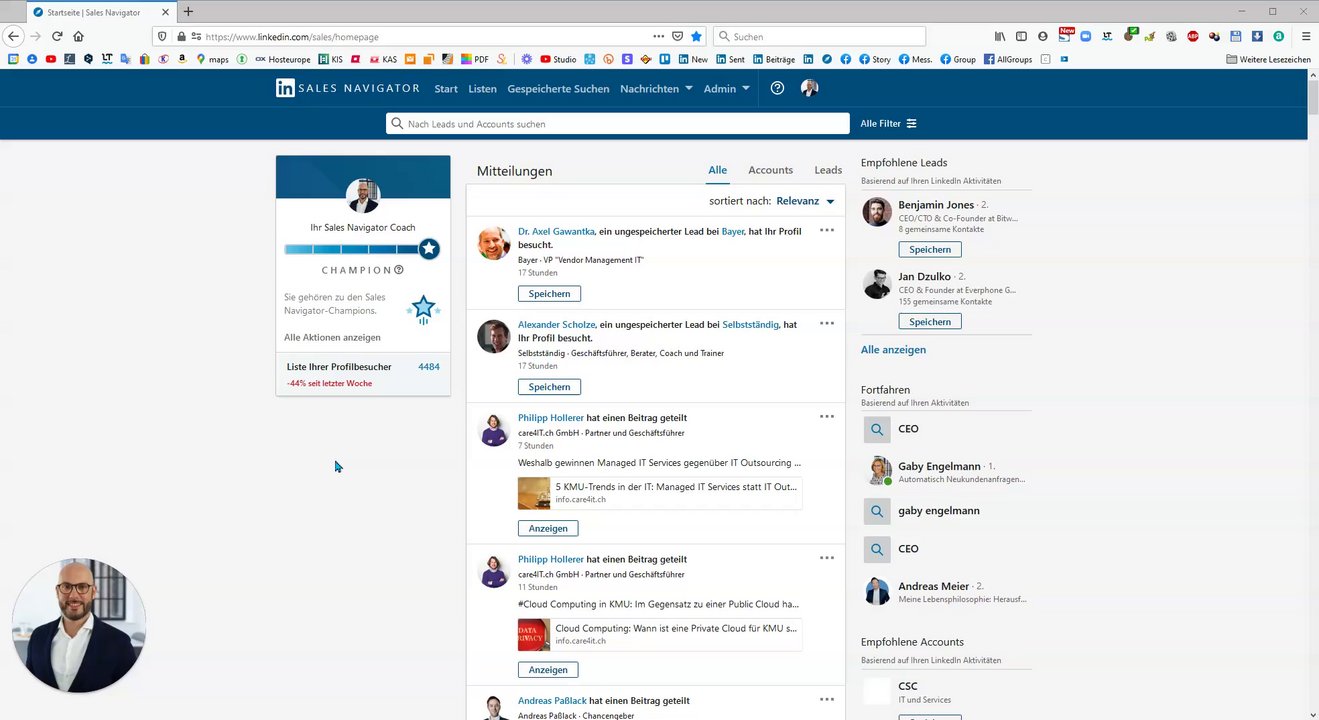Open Listen in navigation bar
This screenshot has width=1319, height=720.
(x=482, y=89)
